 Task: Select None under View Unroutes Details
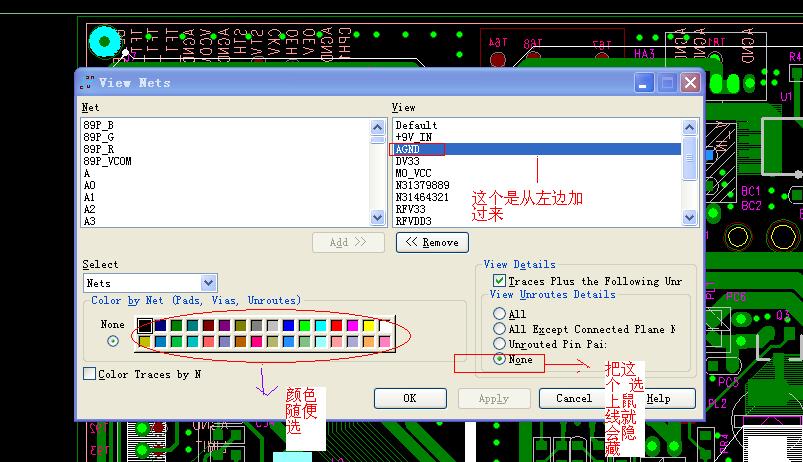tap(499, 359)
